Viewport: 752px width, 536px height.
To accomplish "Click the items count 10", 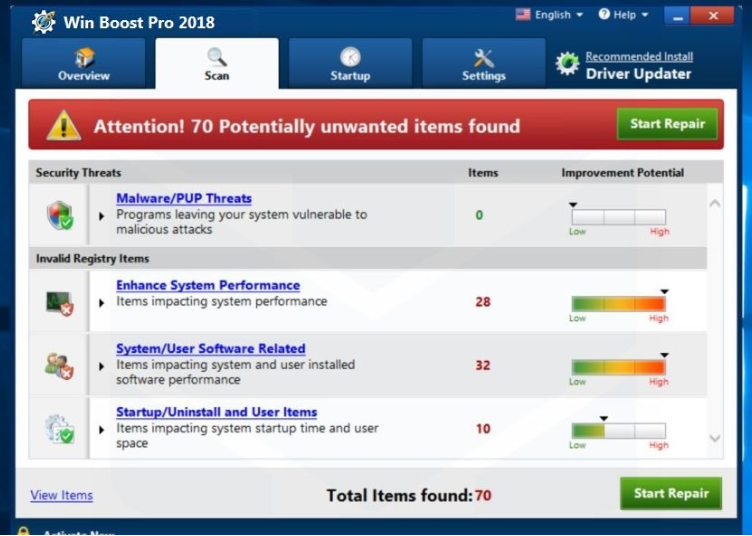I will point(483,429).
